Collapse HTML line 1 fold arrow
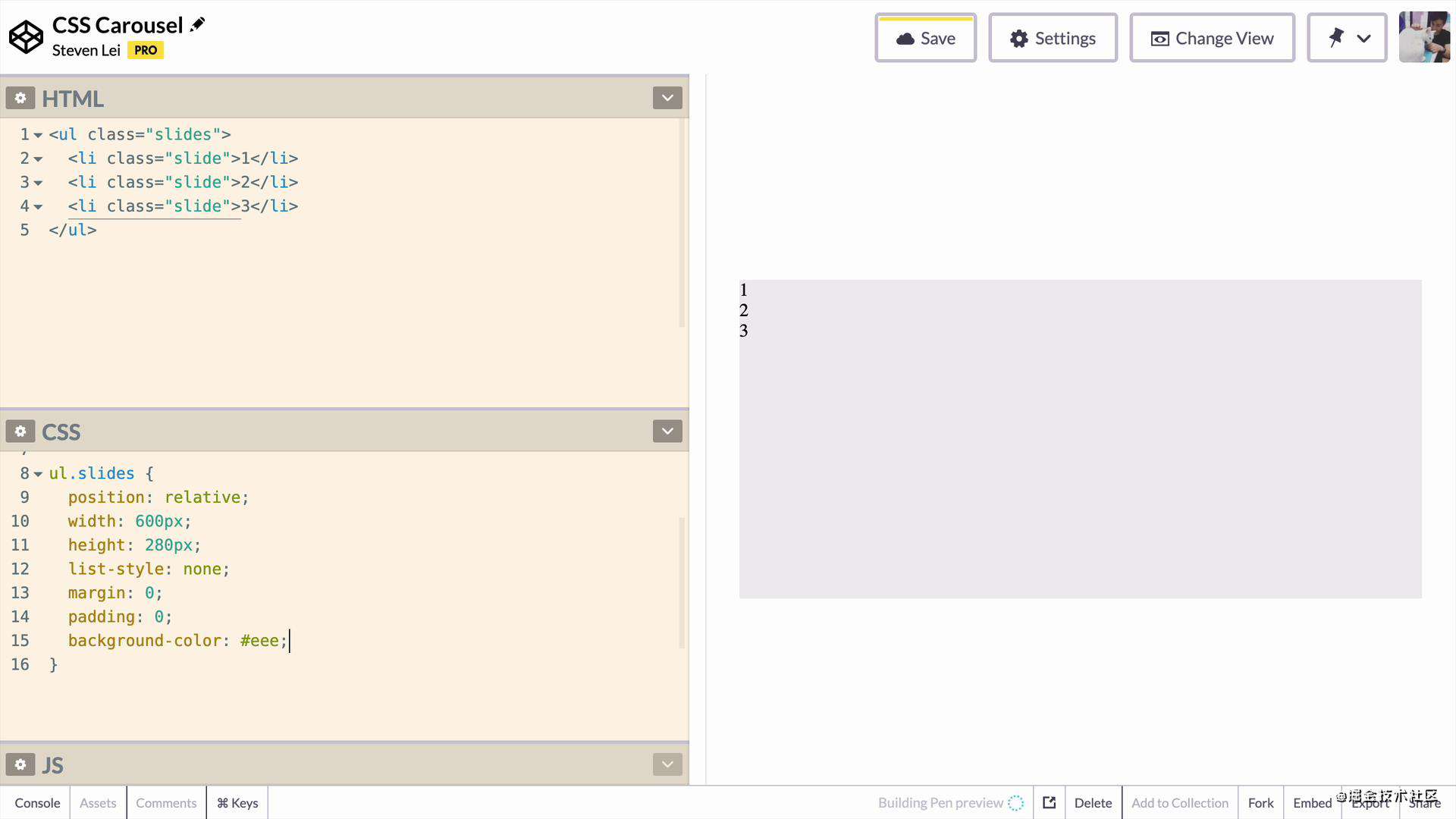 pyautogui.click(x=38, y=135)
